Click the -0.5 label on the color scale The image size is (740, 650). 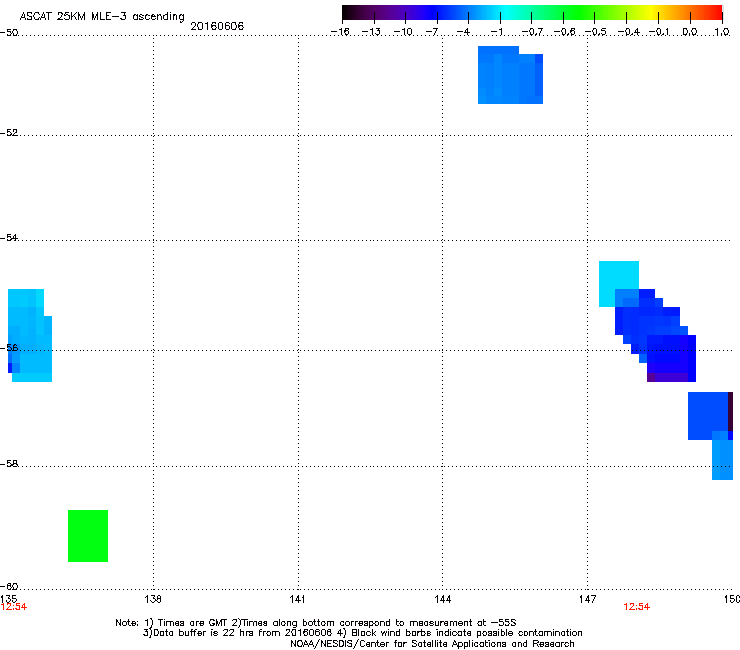coord(596,32)
